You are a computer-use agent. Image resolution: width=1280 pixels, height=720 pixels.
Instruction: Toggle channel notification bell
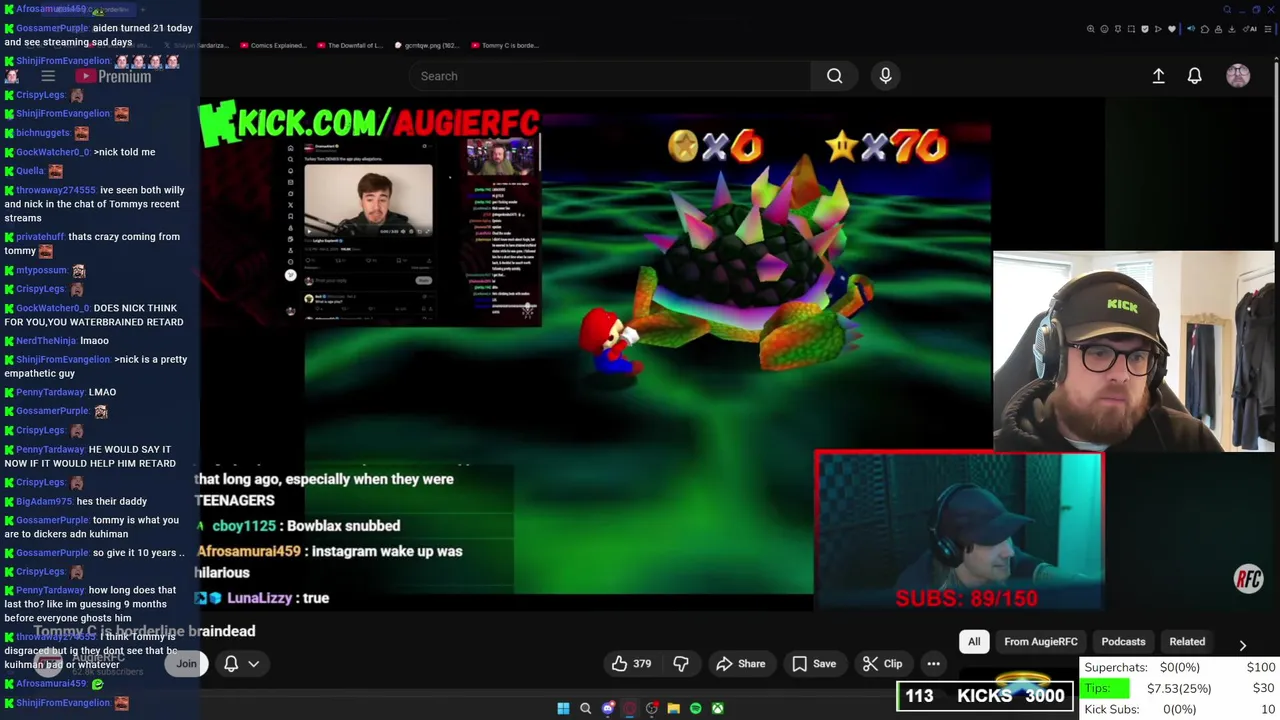point(231,664)
